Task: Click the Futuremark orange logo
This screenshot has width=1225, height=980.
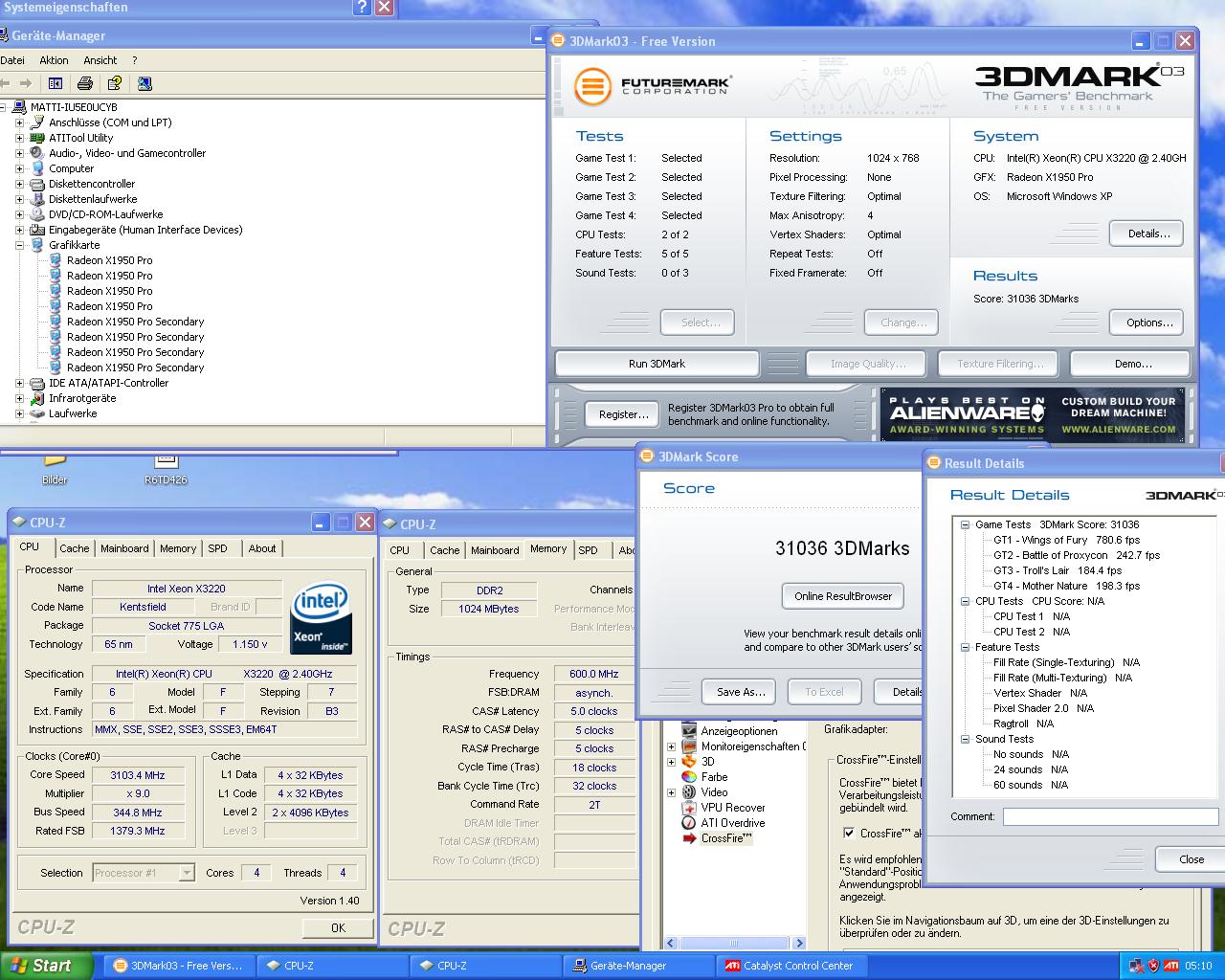Action: [592, 86]
